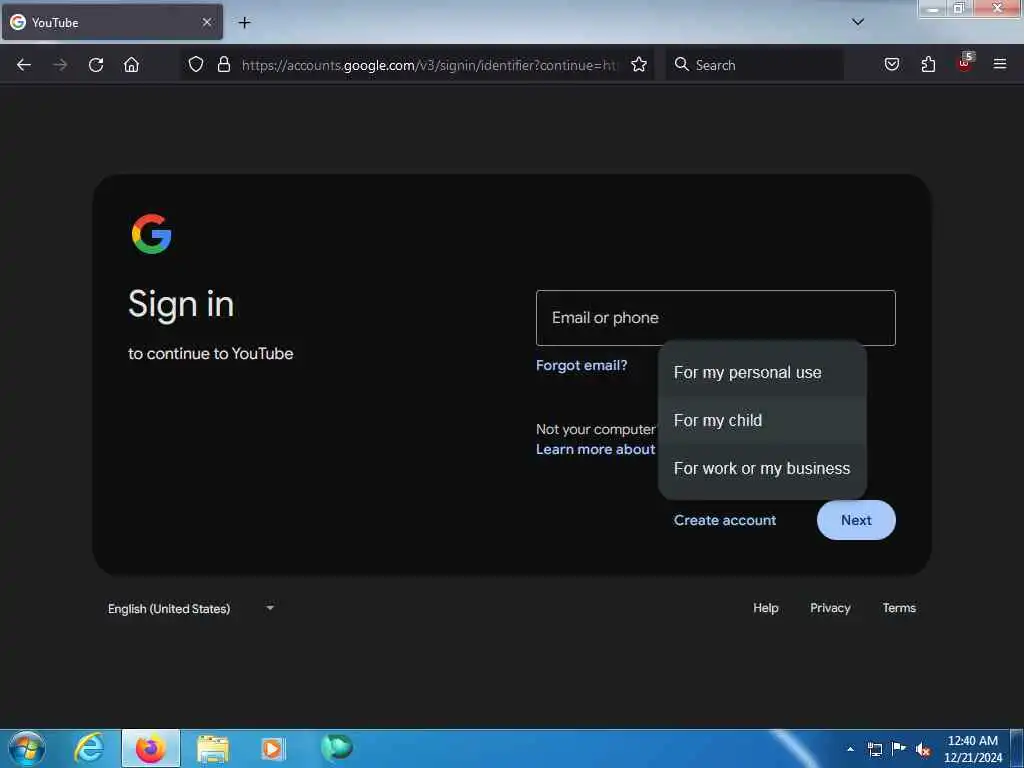Open the green taskbar application icon
Screen dimensions: 1024x768
click(336, 747)
